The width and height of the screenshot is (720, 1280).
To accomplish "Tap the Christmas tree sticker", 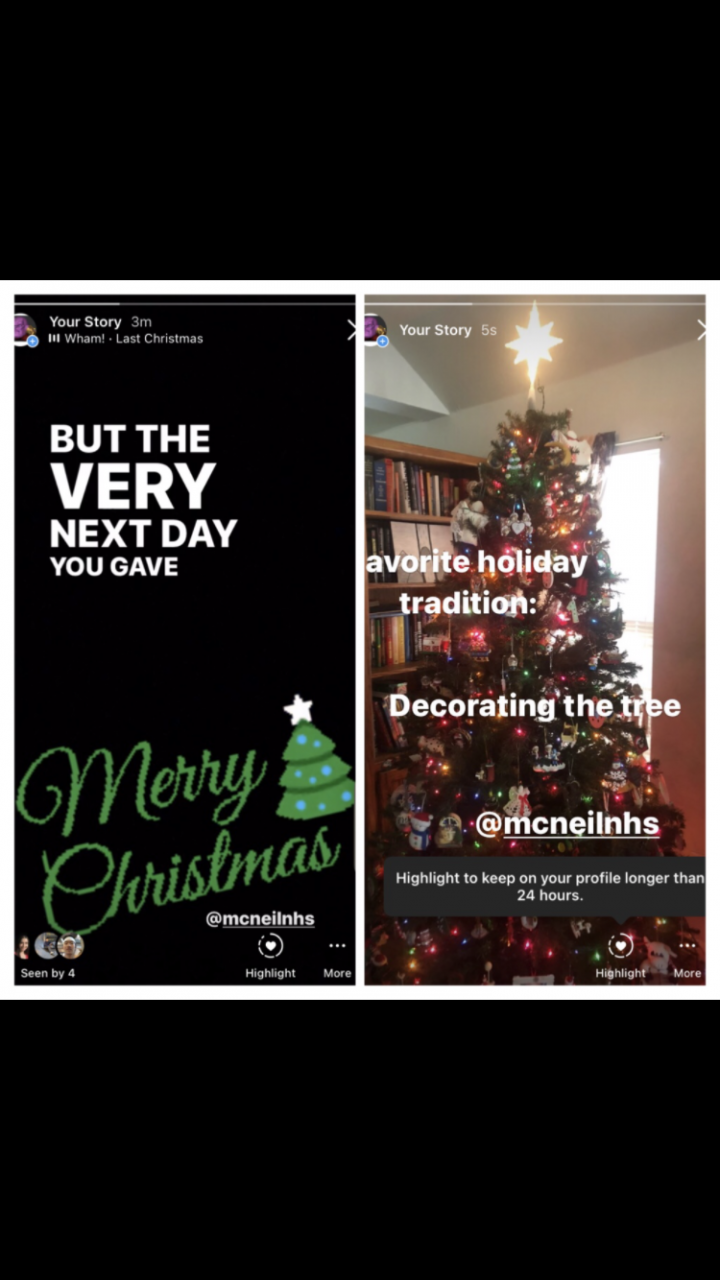I will 314,757.
